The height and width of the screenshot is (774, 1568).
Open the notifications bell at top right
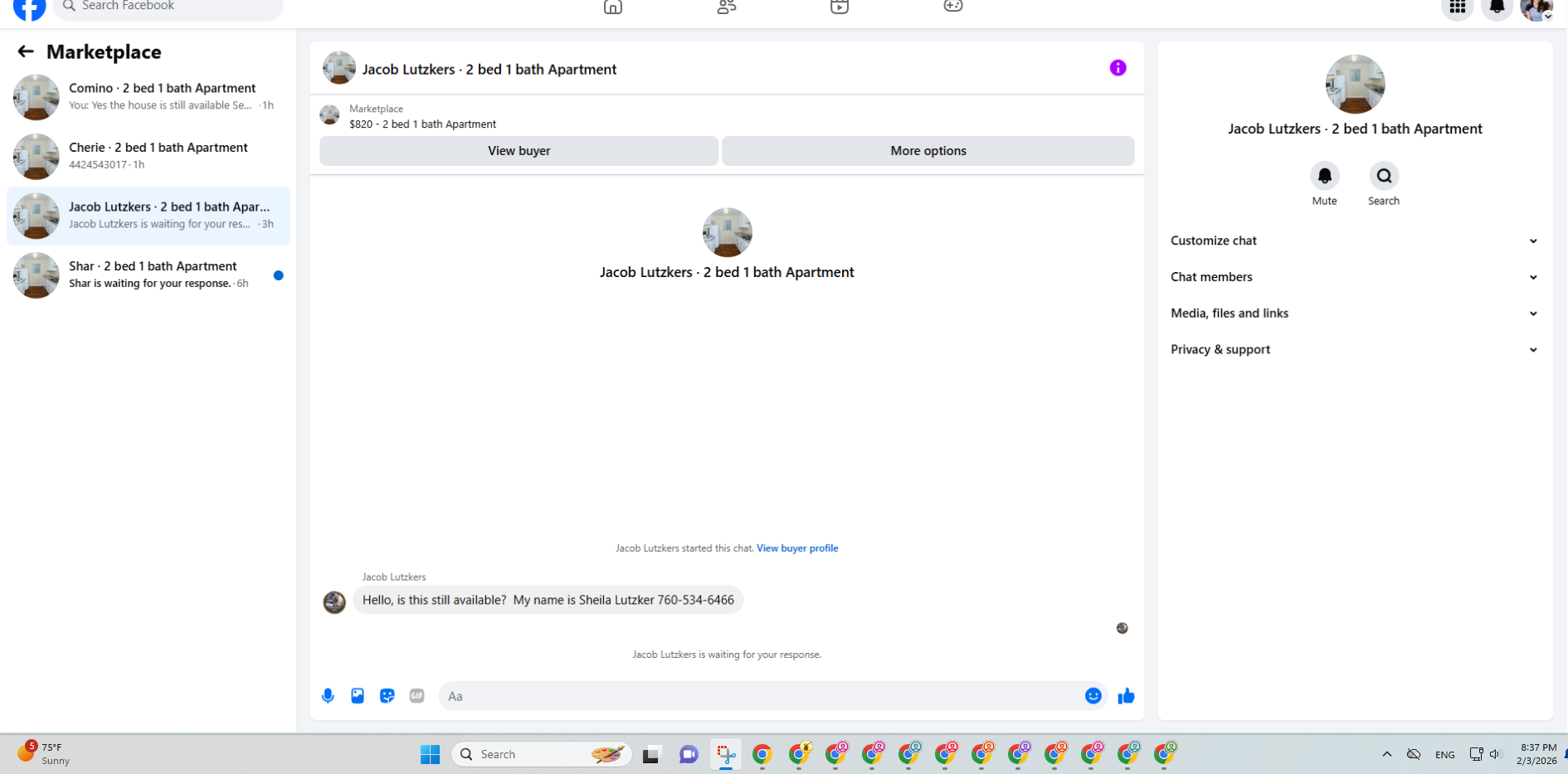pyautogui.click(x=1497, y=8)
